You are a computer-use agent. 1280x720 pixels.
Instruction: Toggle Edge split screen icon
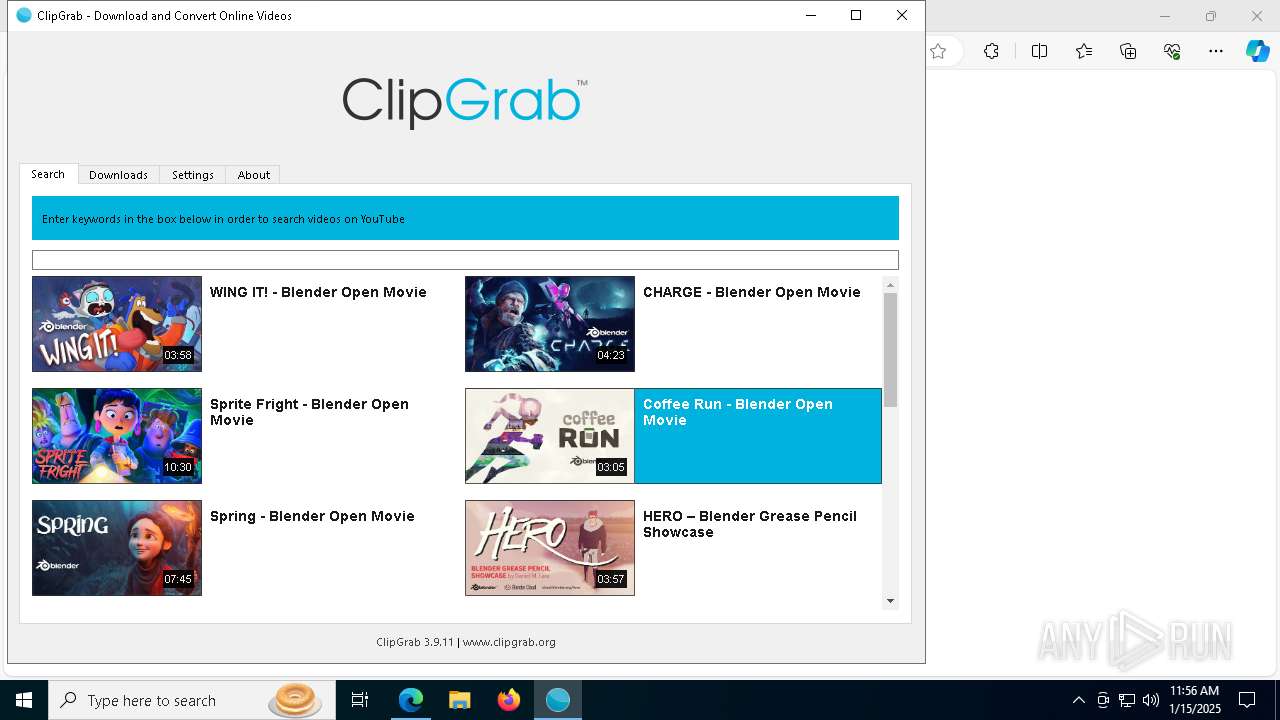tap(1039, 52)
